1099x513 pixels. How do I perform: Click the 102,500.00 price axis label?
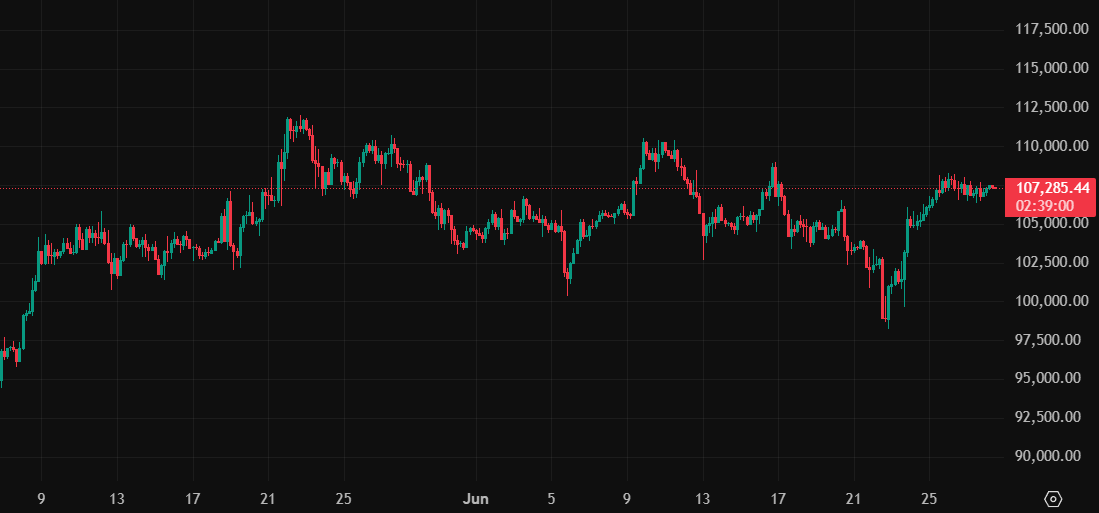pos(1051,262)
